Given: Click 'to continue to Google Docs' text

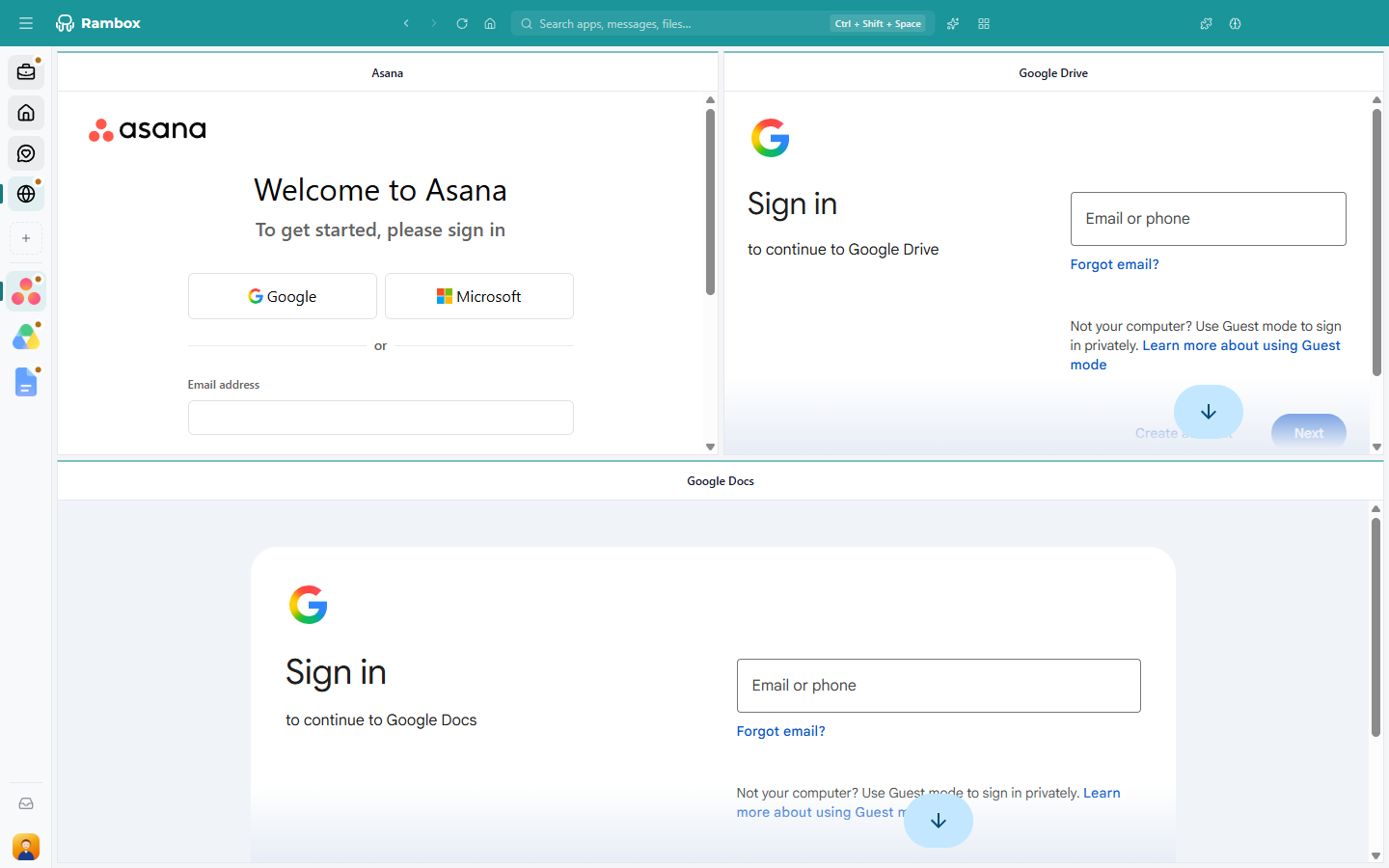Looking at the screenshot, I should [x=381, y=720].
